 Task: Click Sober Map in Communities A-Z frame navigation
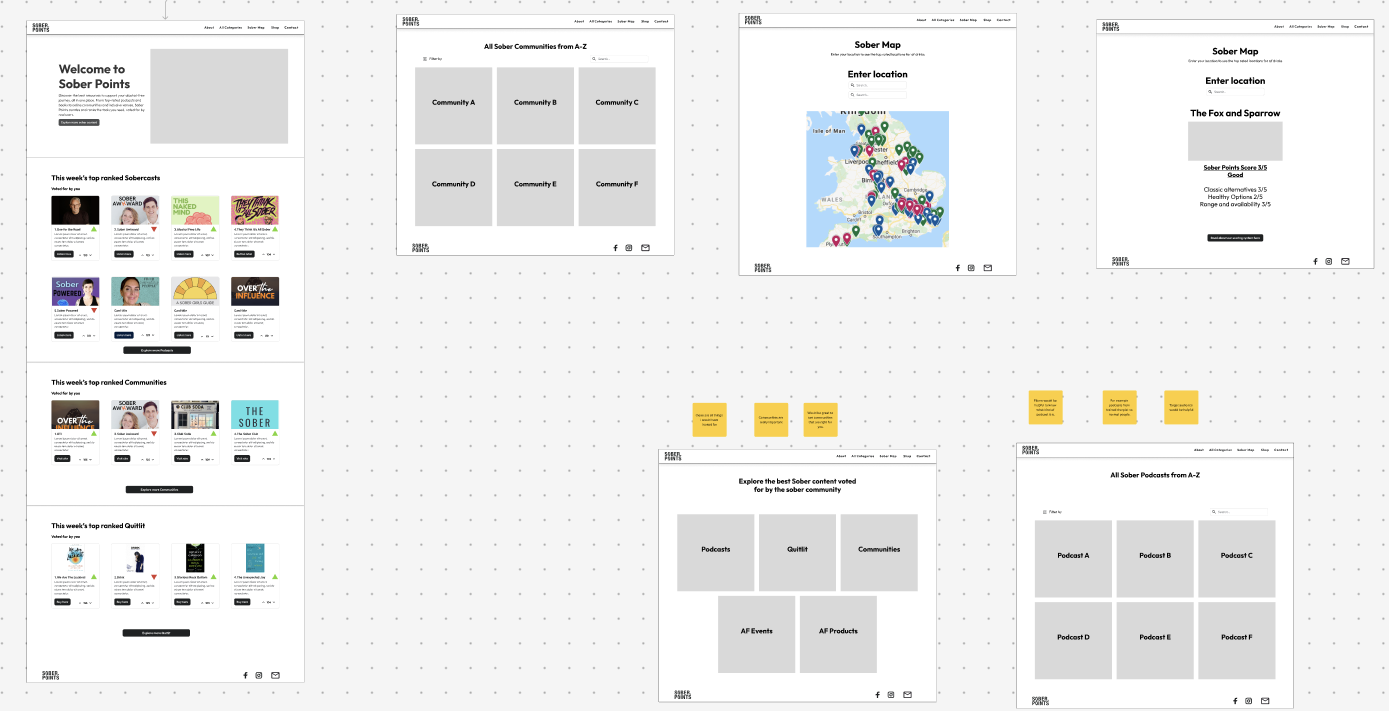pyautogui.click(x=625, y=20)
